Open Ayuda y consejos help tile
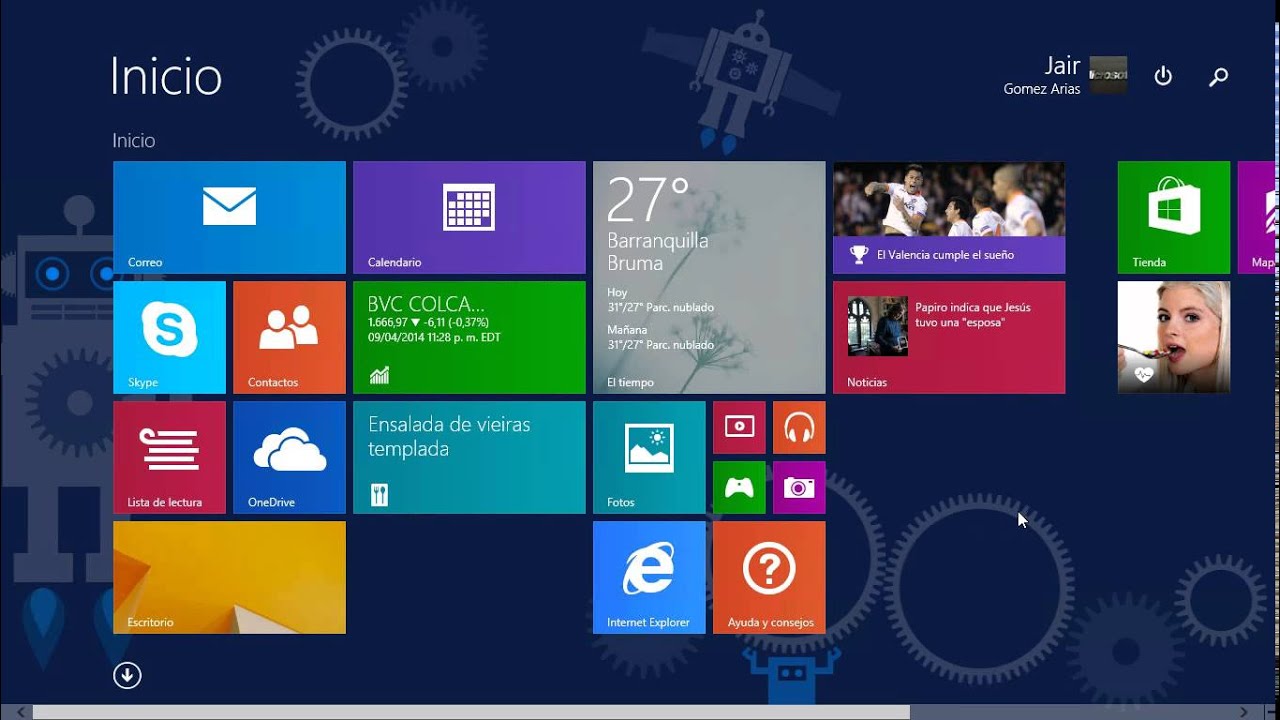The height and width of the screenshot is (720, 1280). [769, 577]
